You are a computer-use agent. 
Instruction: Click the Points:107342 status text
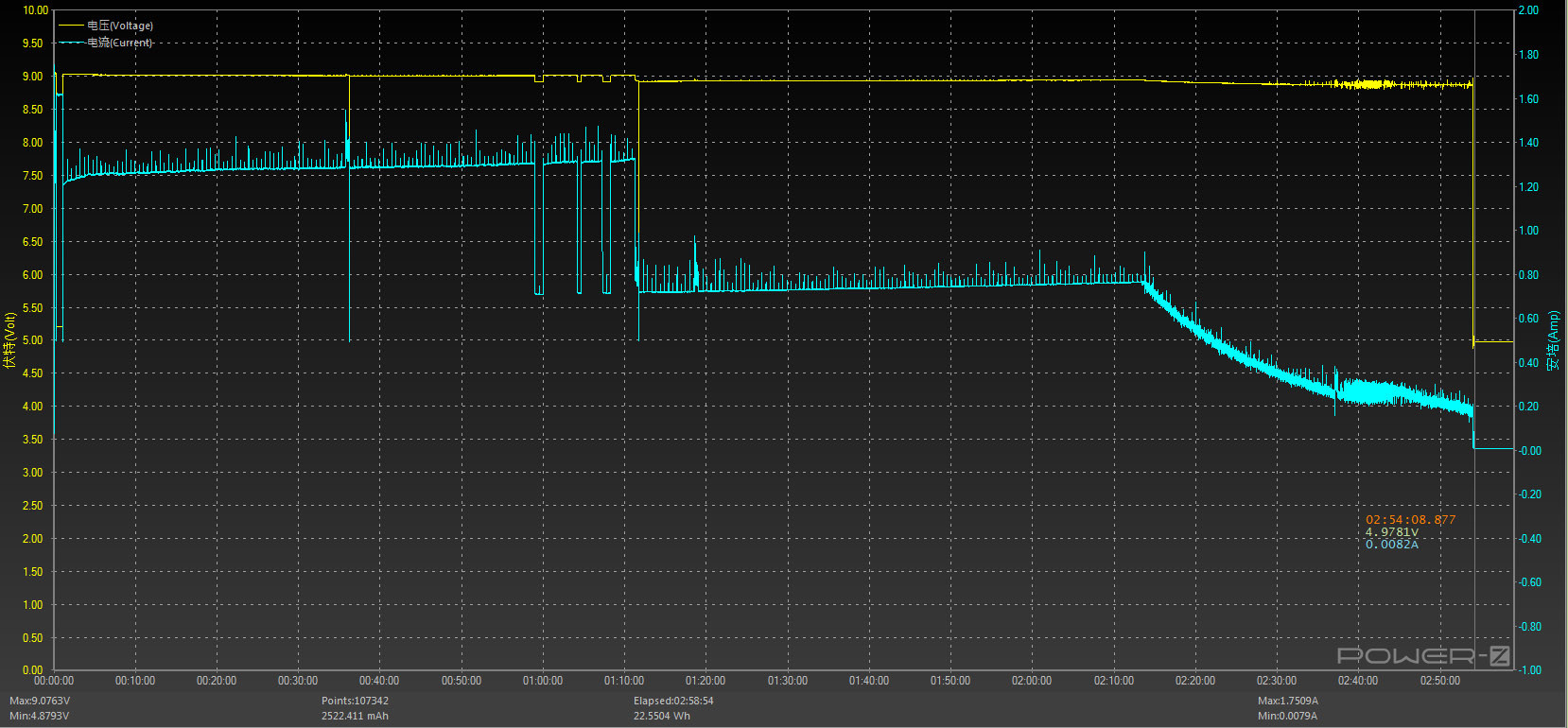355,701
